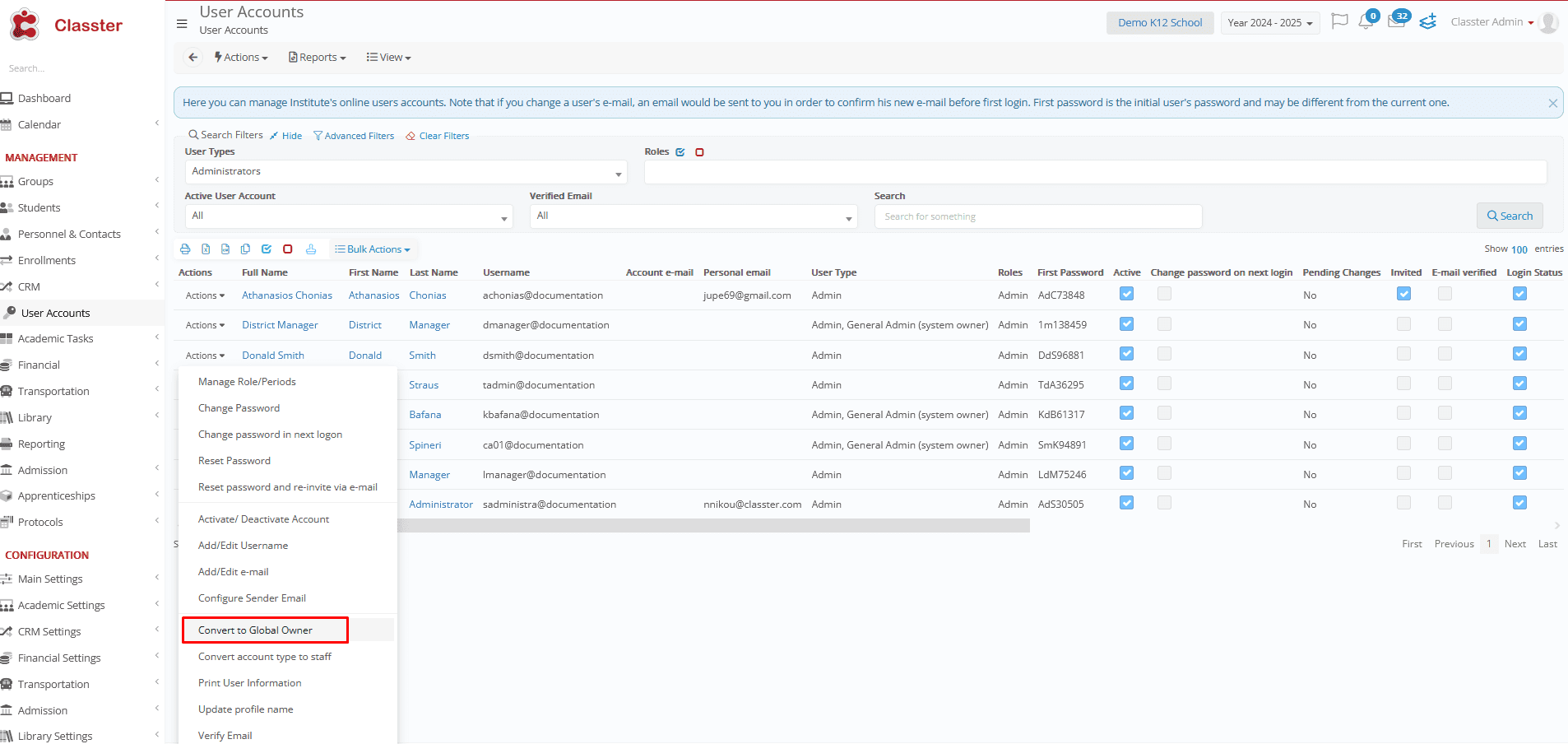Viewport: 1568px width, 744px height.
Task: Toggle Login Status checkbox for sadministra@documentation
Action: [x=1519, y=503]
